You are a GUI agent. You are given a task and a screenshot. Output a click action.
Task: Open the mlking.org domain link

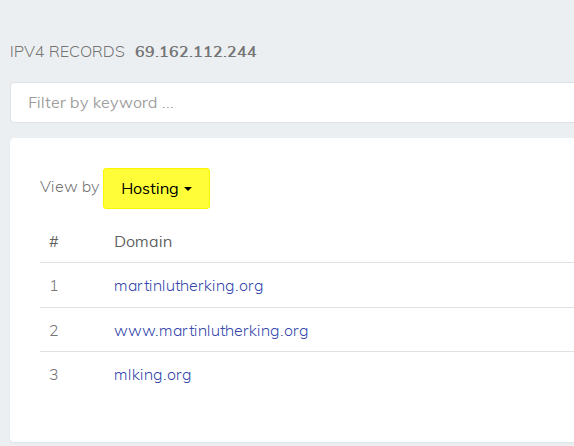(x=153, y=375)
